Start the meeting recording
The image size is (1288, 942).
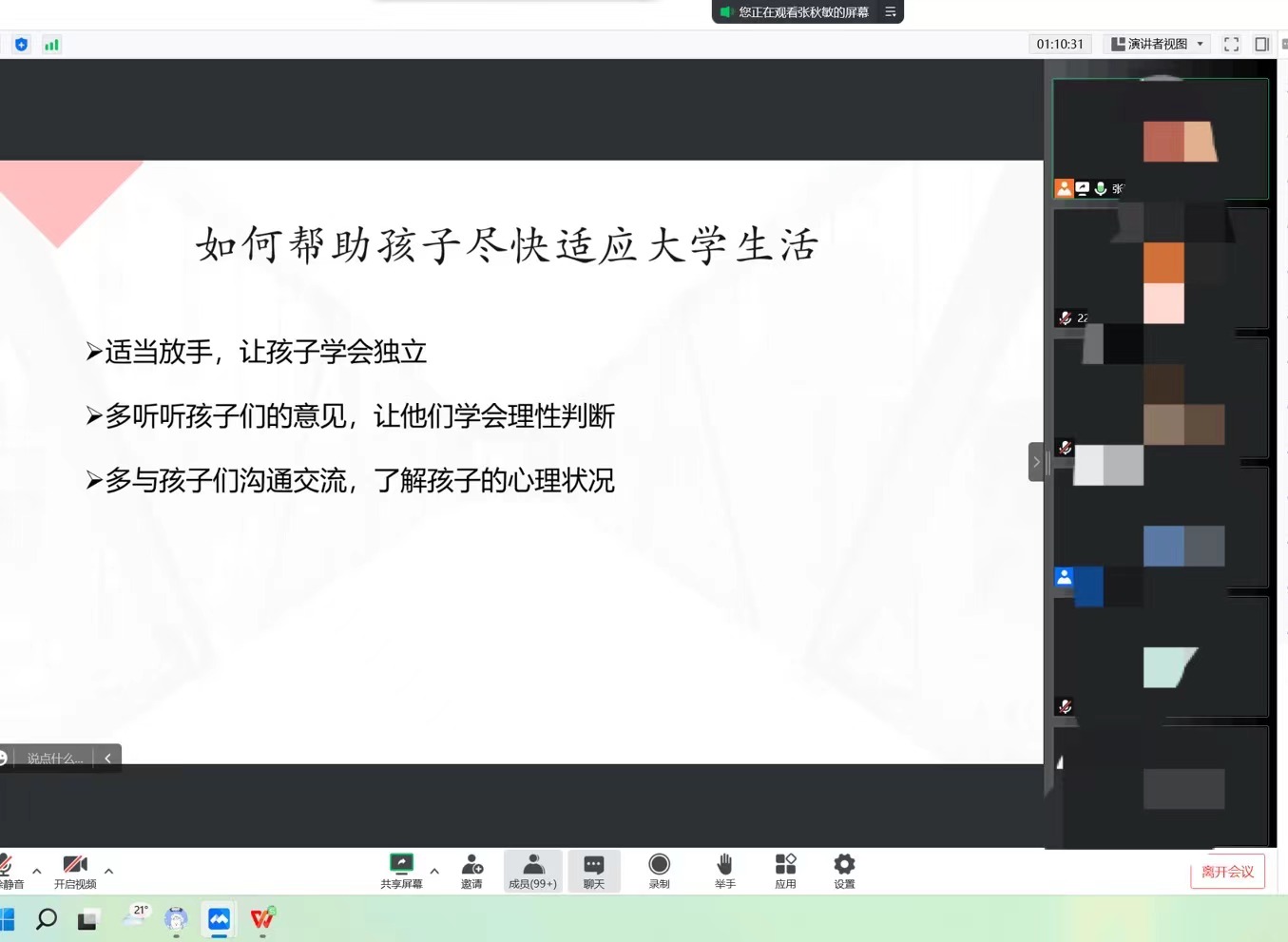(x=659, y=870)
